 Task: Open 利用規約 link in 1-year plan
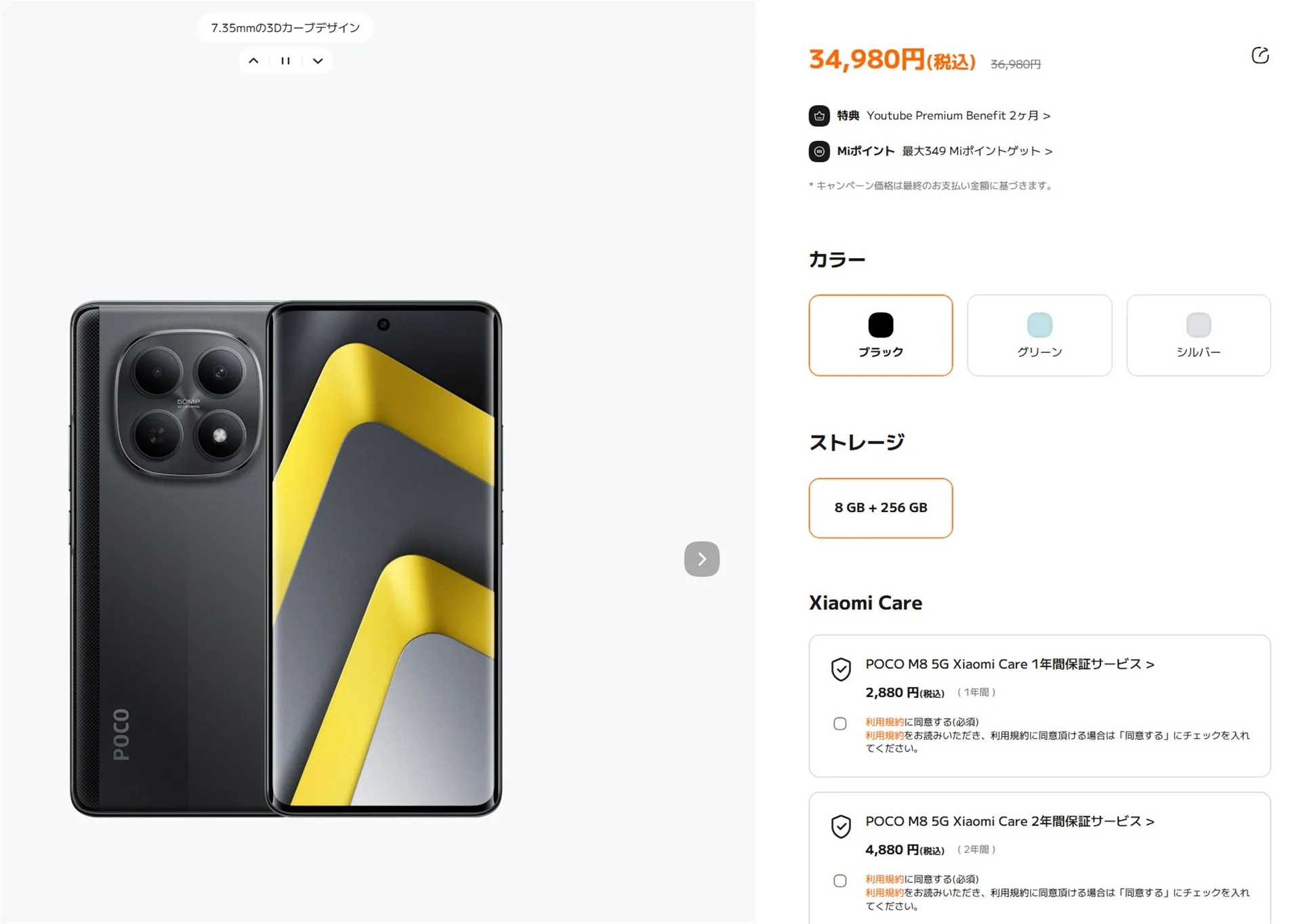(x=884, y=722)
